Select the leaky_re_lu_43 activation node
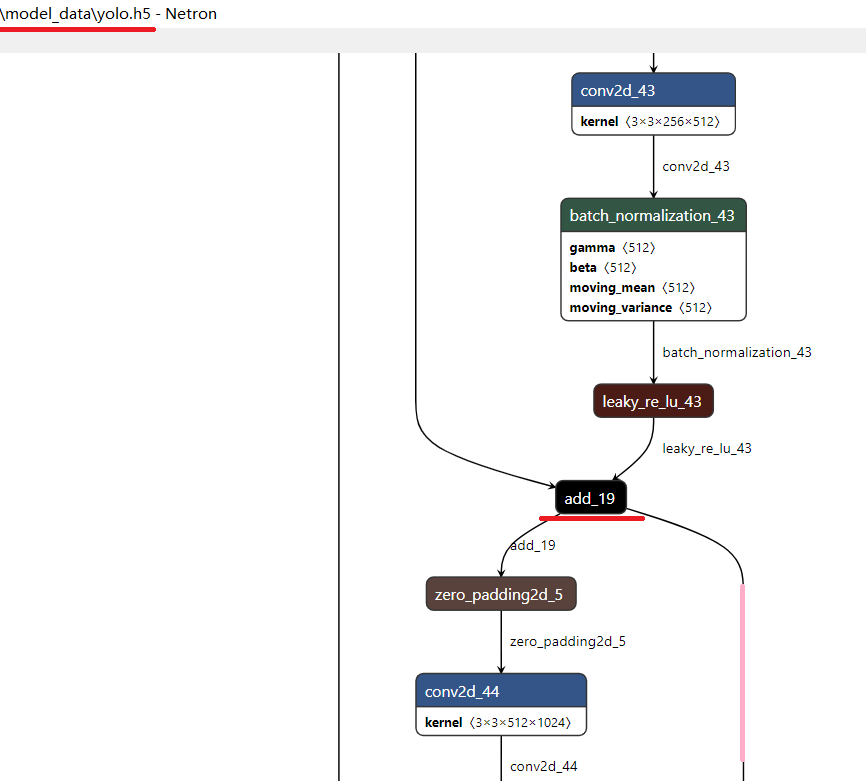Image resolution: width=866 pixels, height=781 pixels. point(652,400)
